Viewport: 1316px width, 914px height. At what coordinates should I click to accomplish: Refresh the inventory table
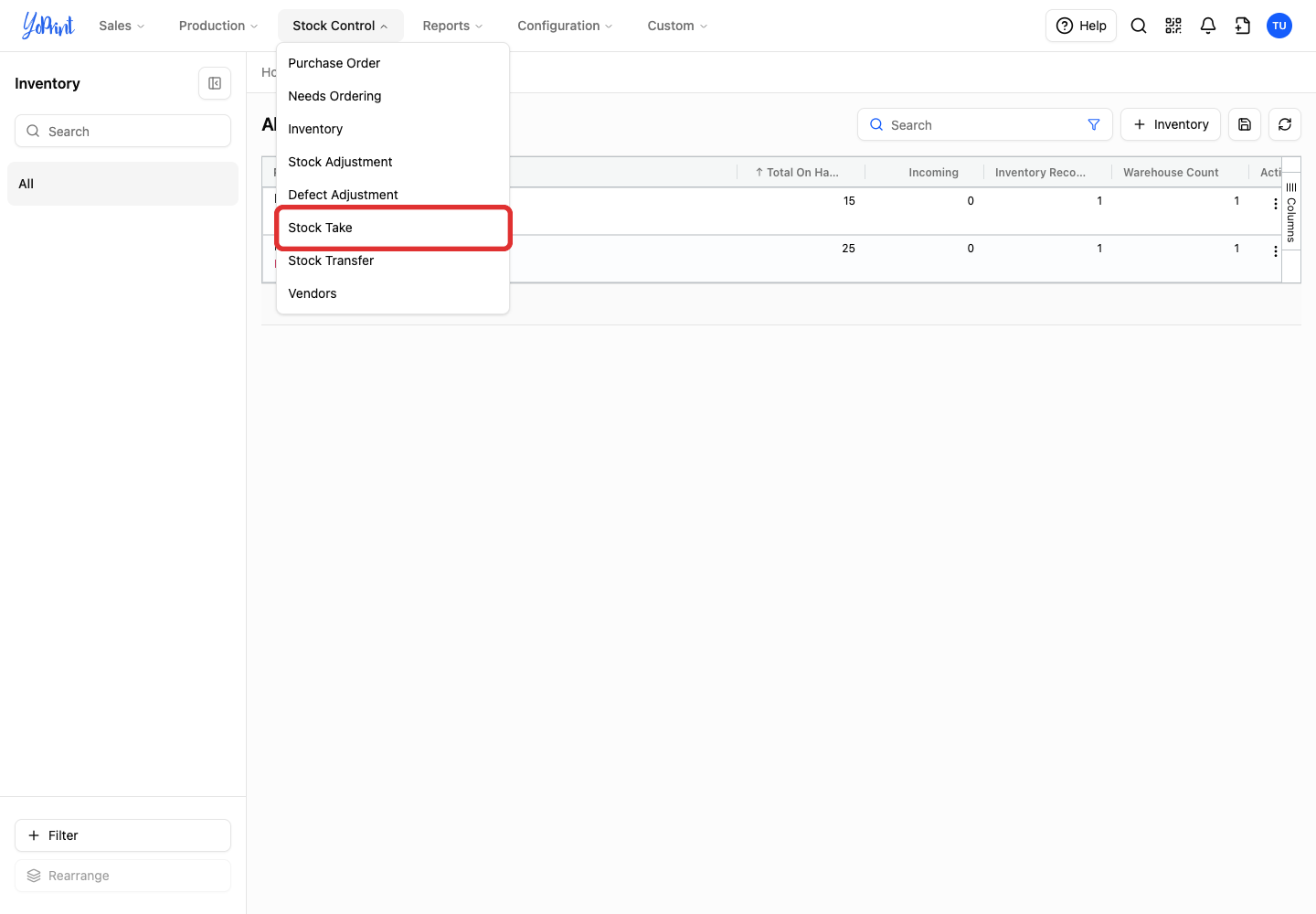point(1285,124)
